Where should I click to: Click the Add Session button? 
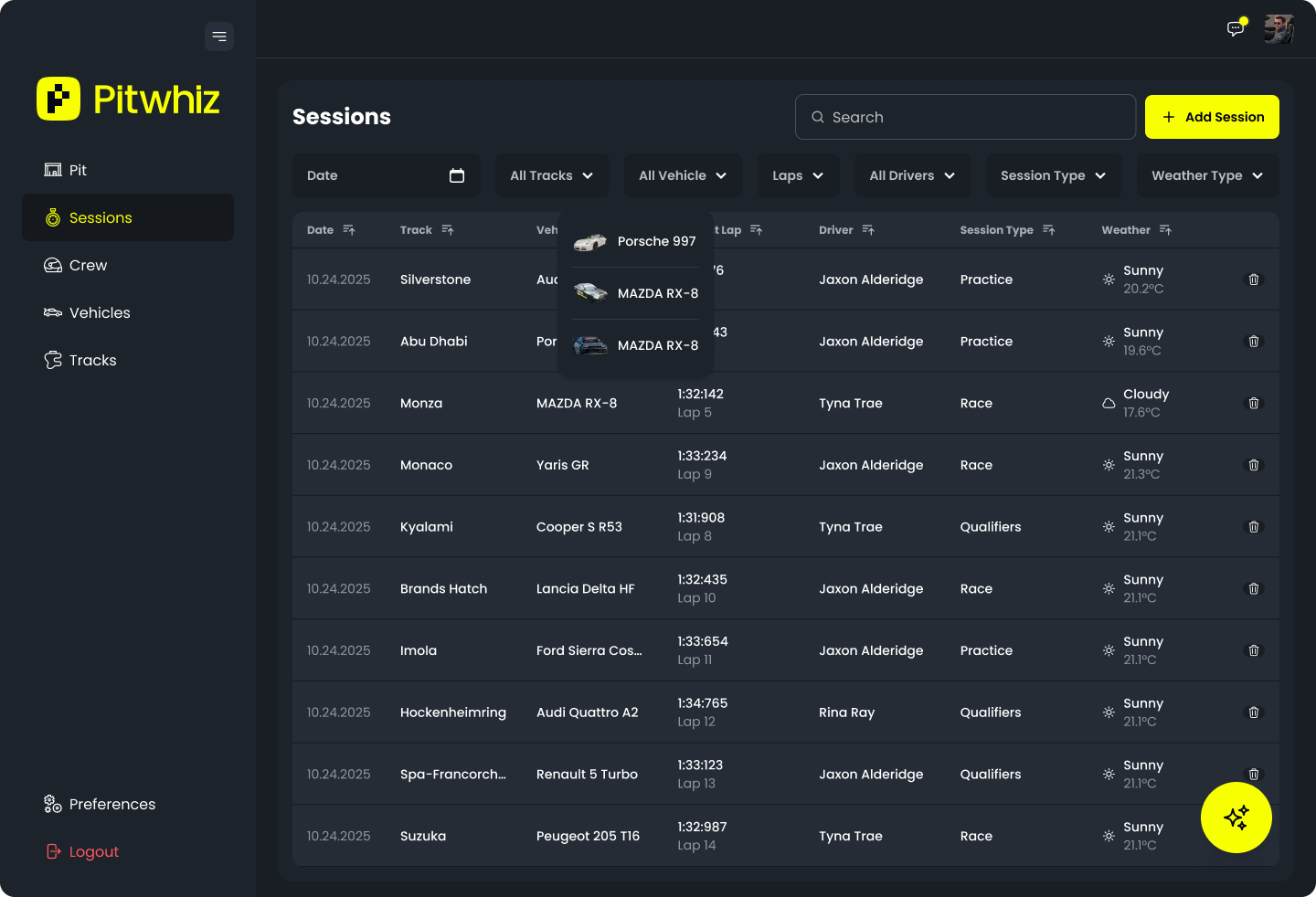(1212, 117)
